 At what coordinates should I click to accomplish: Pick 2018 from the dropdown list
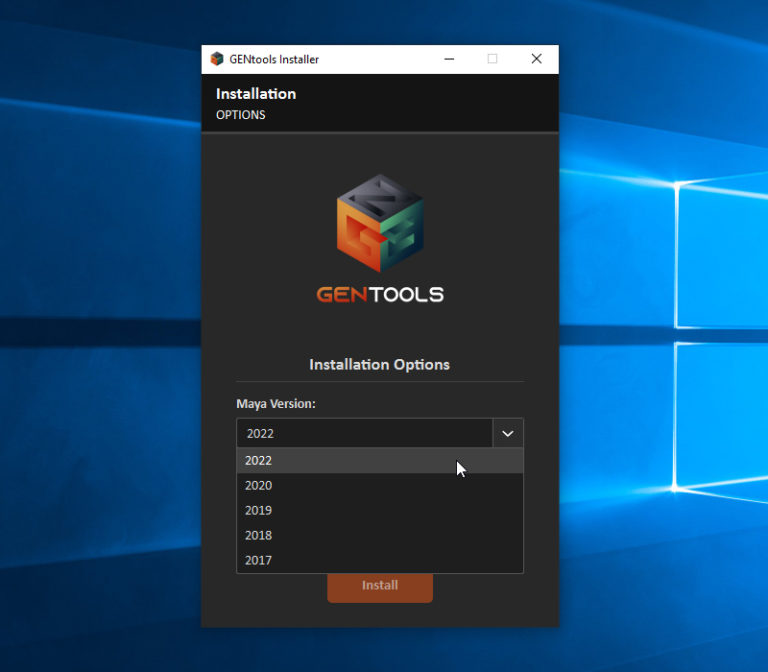tap(380, 535)
